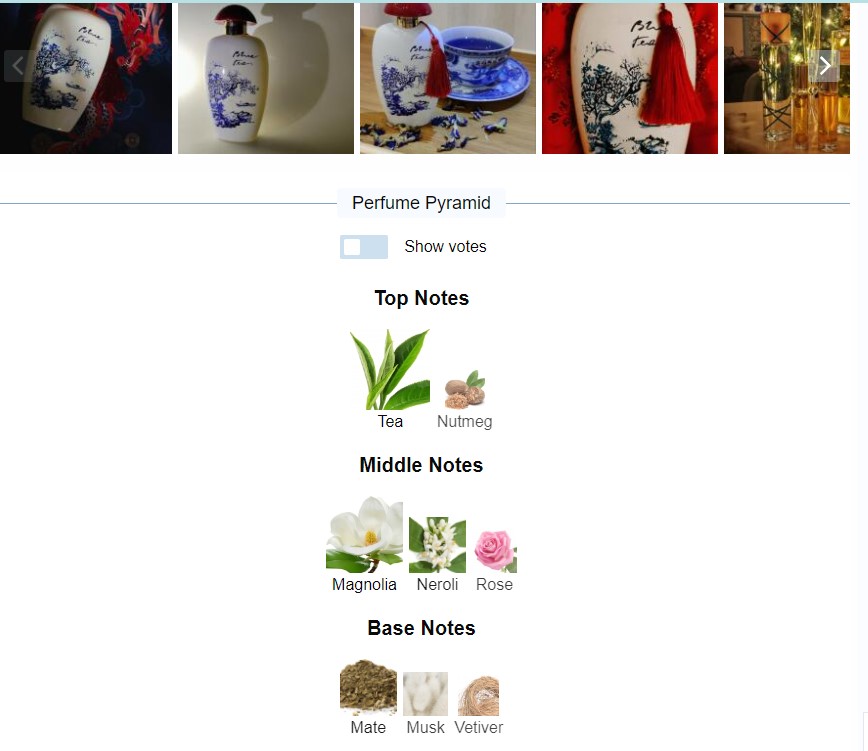Image resolution: width=868 pixels, height=751 pixels.
Task: Open close-up photo with red tassel
Action: coord(630,78)
